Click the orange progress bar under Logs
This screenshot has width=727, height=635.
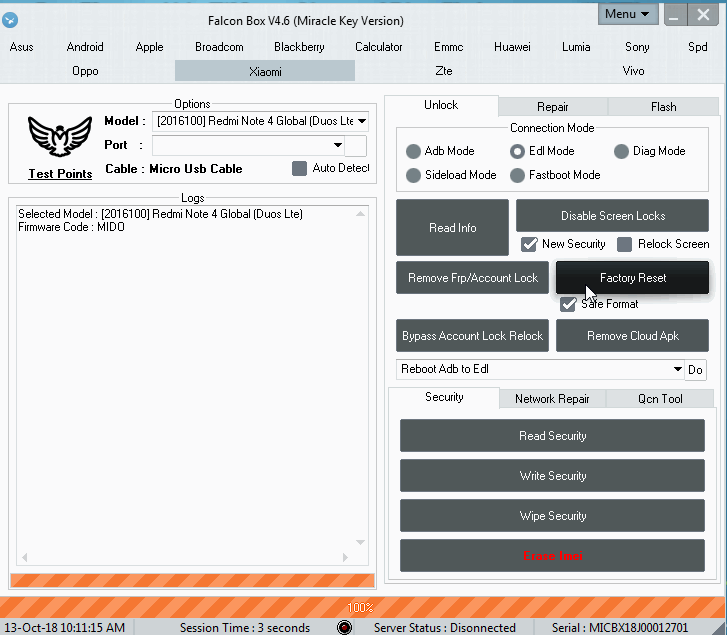[192, 581]
